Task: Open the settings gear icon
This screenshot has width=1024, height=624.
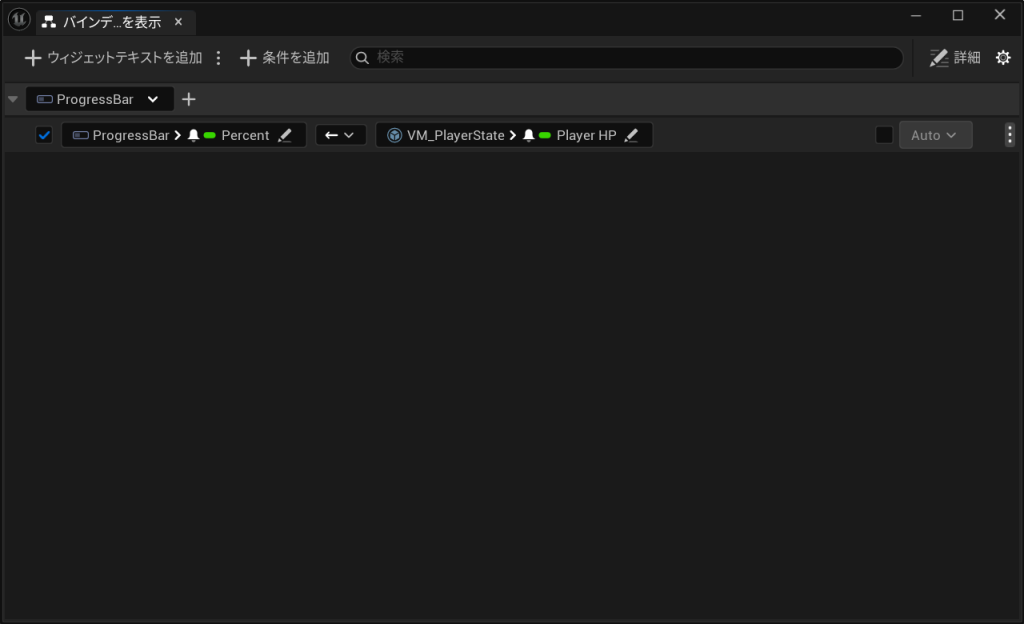Action: (1003, 58)
